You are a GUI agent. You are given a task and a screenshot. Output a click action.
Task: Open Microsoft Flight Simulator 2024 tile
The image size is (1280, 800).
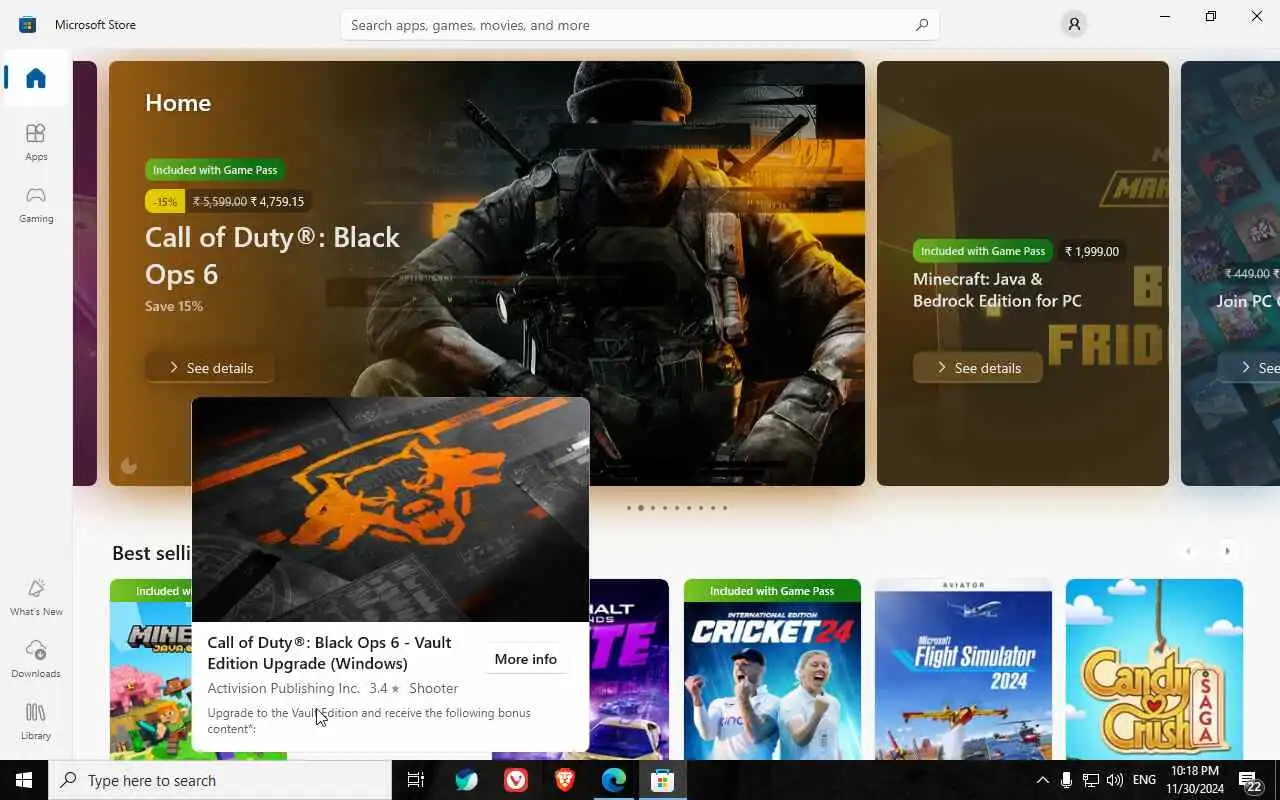click(x=963, y=669)
